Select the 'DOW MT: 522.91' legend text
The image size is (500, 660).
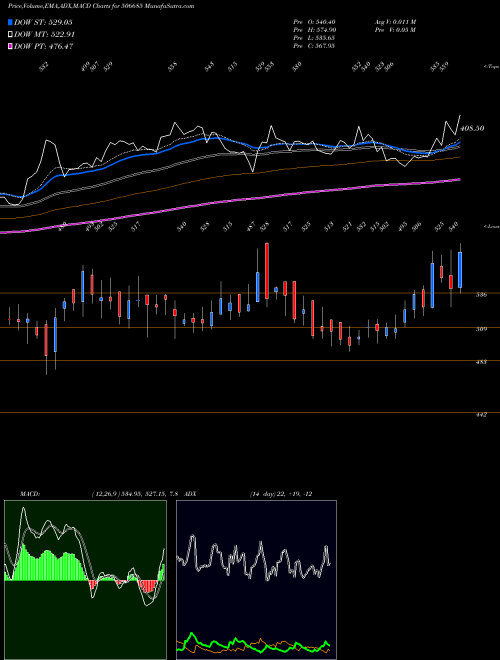coord(44,35)
